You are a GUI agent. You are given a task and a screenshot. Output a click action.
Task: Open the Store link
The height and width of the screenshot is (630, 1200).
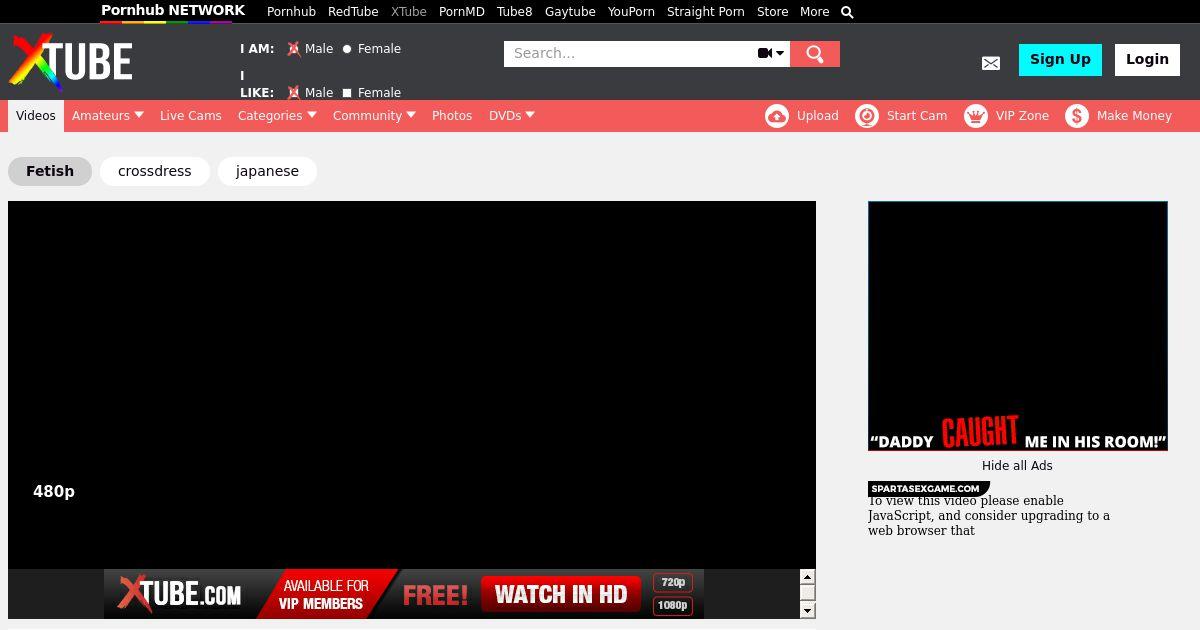point(772,12)
